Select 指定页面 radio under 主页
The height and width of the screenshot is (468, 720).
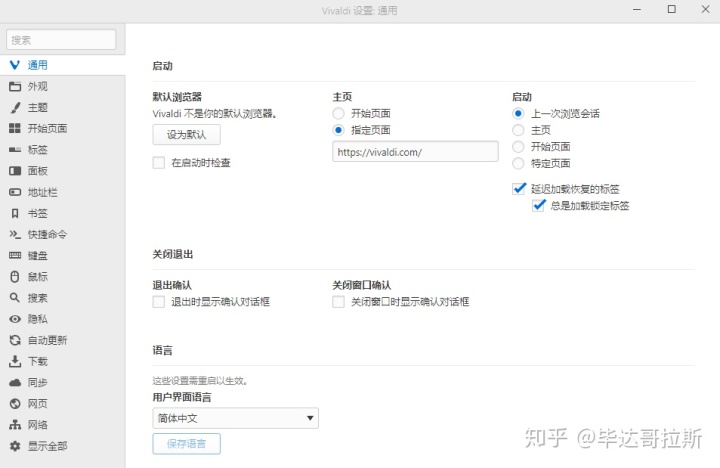coord(338,130)
